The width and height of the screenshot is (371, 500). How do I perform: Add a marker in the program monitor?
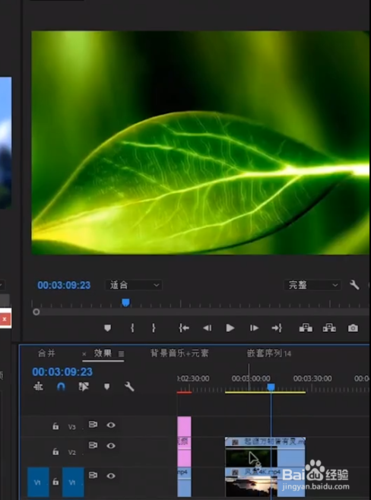(107, 328)
